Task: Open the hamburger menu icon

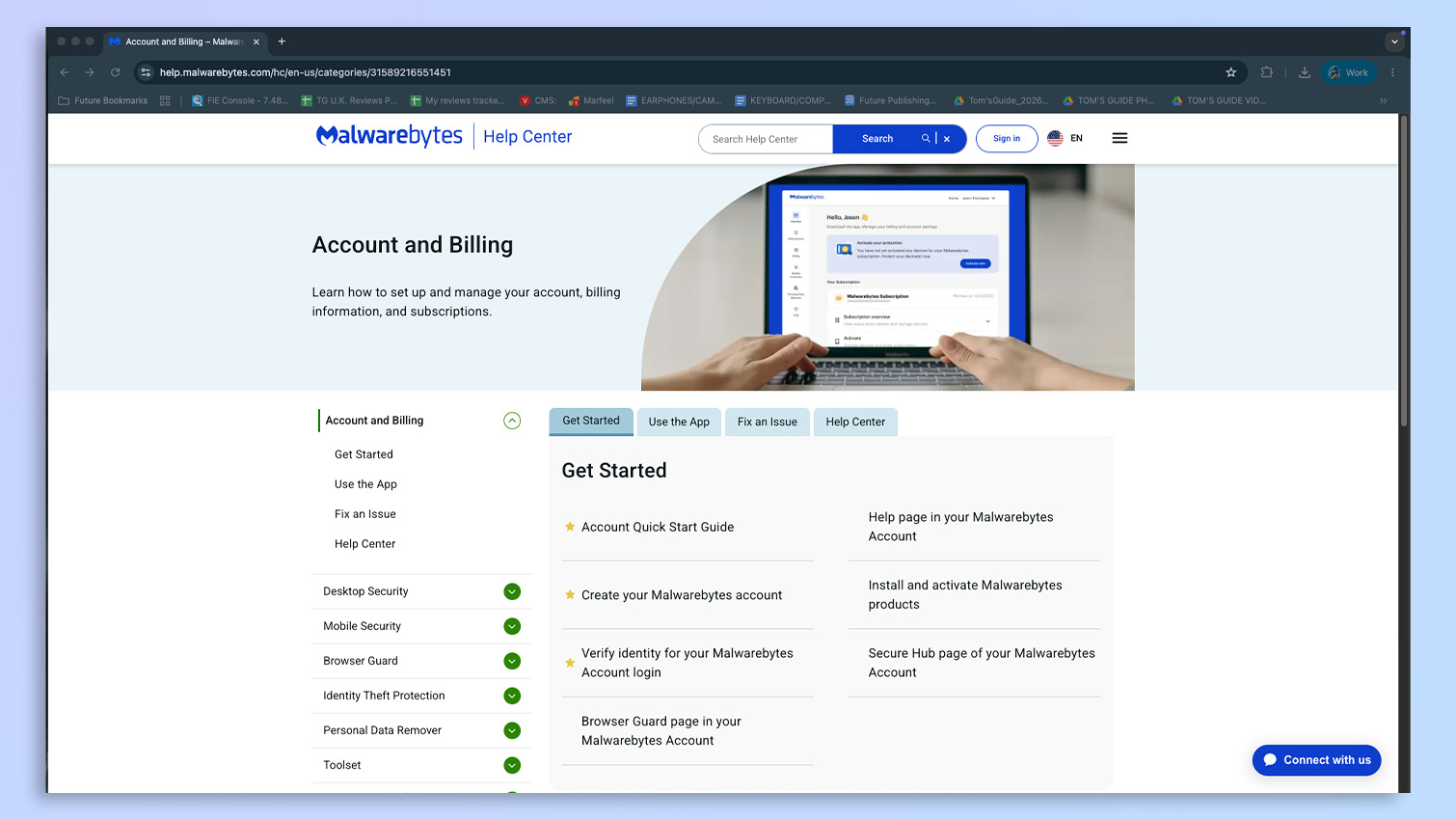Action: [x=1119, y=138]
